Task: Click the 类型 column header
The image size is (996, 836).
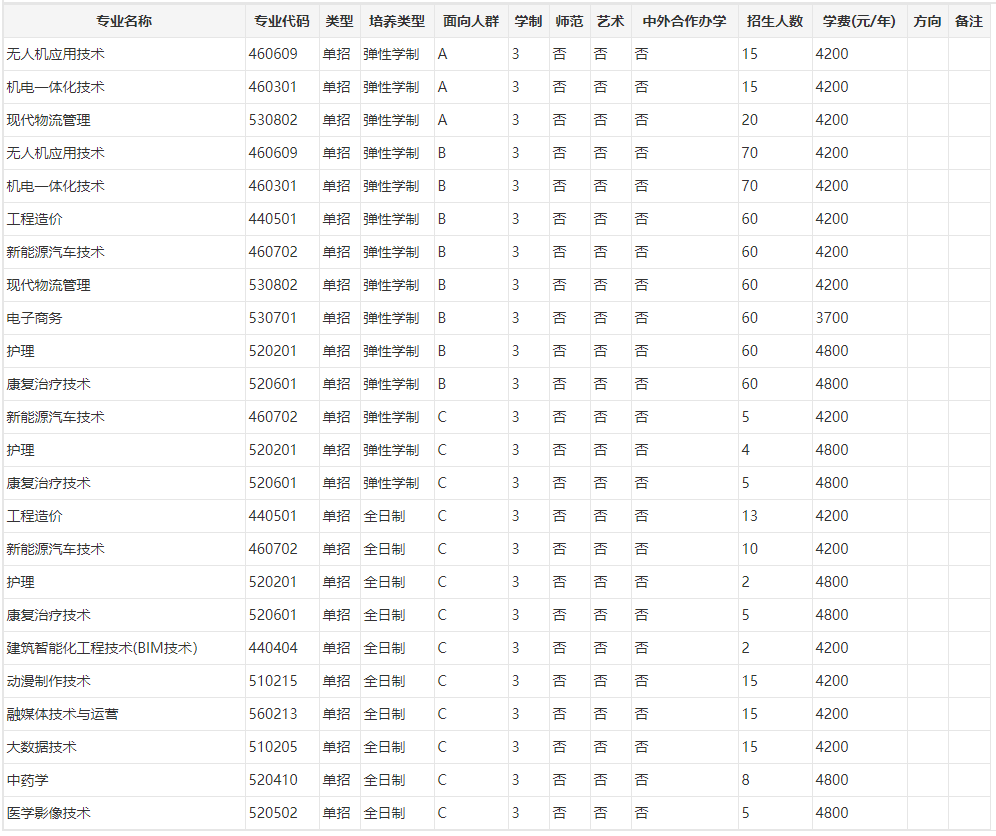Action: click(339, 21)
